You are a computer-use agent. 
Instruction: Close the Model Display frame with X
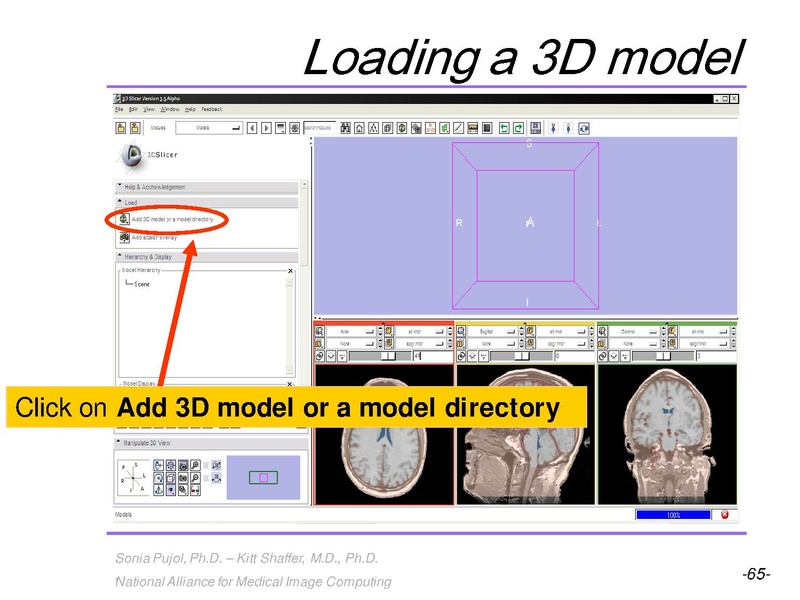click(290, 384)
